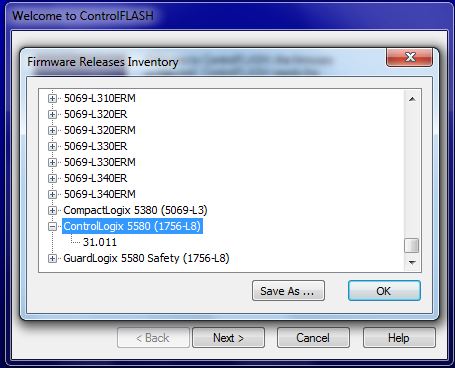This screenshot has width=455, height=368.
Task: Click the Save As ... button
Action: pos(288,291)
